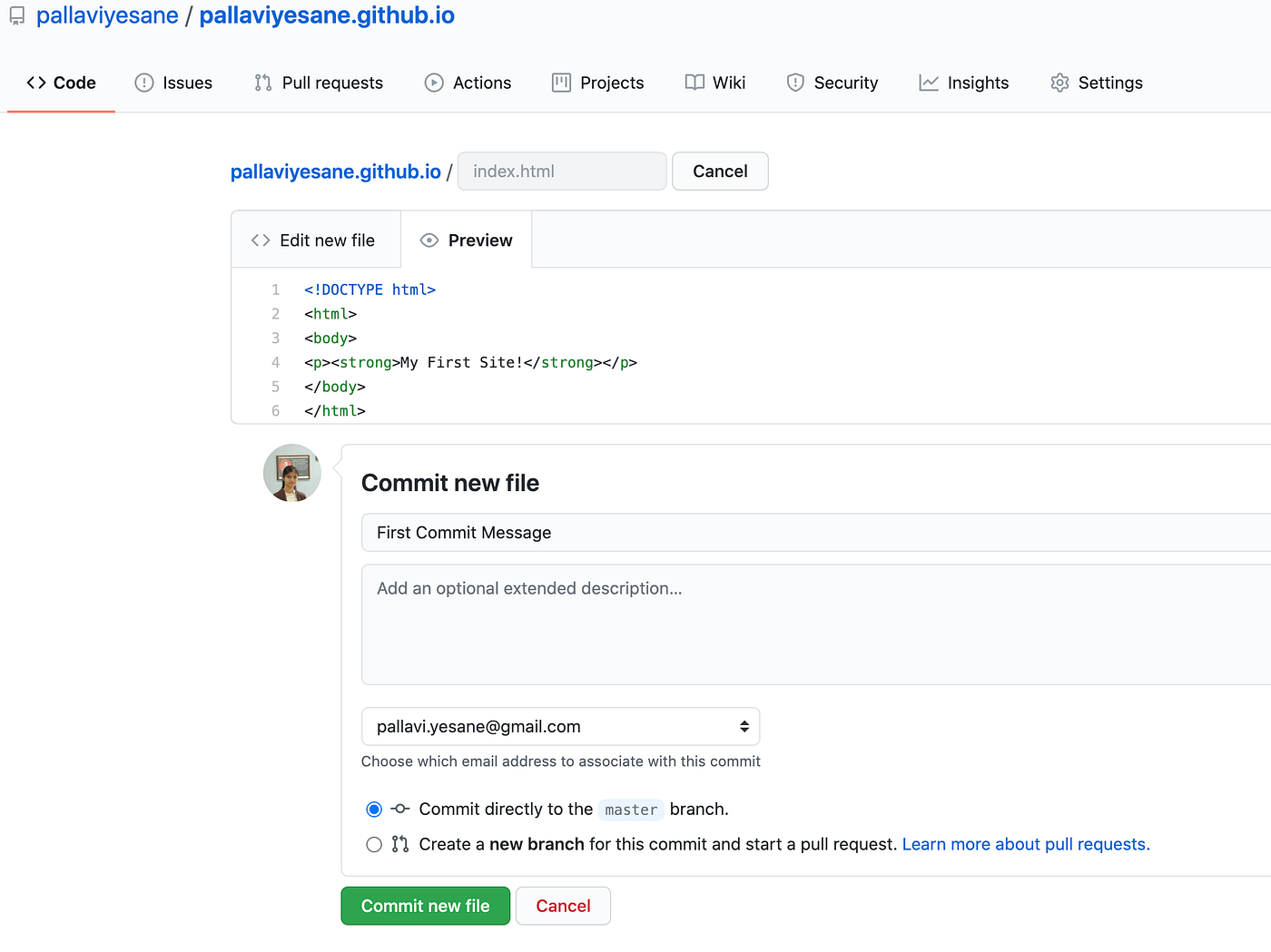1271x952 pixels.
Task: Click the pull request icon beside Create a new branch
Action: (400, 844)
